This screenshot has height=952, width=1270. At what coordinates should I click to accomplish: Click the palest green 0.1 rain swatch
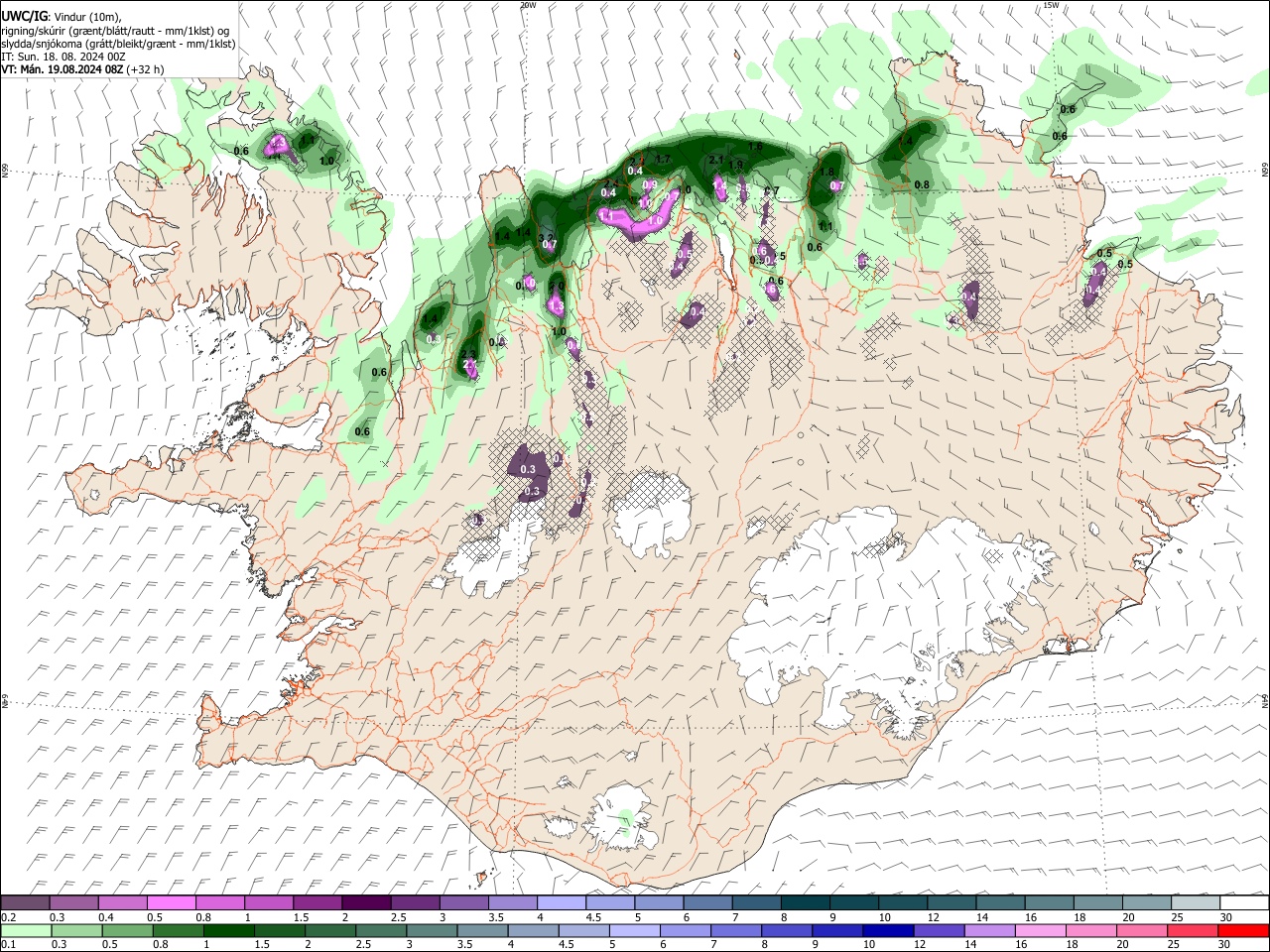click(26, 931)
